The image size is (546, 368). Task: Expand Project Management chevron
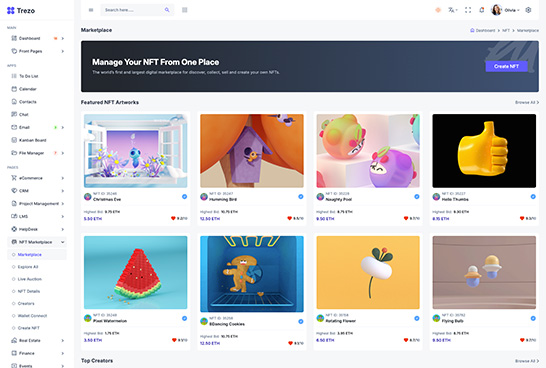[63, 203]
